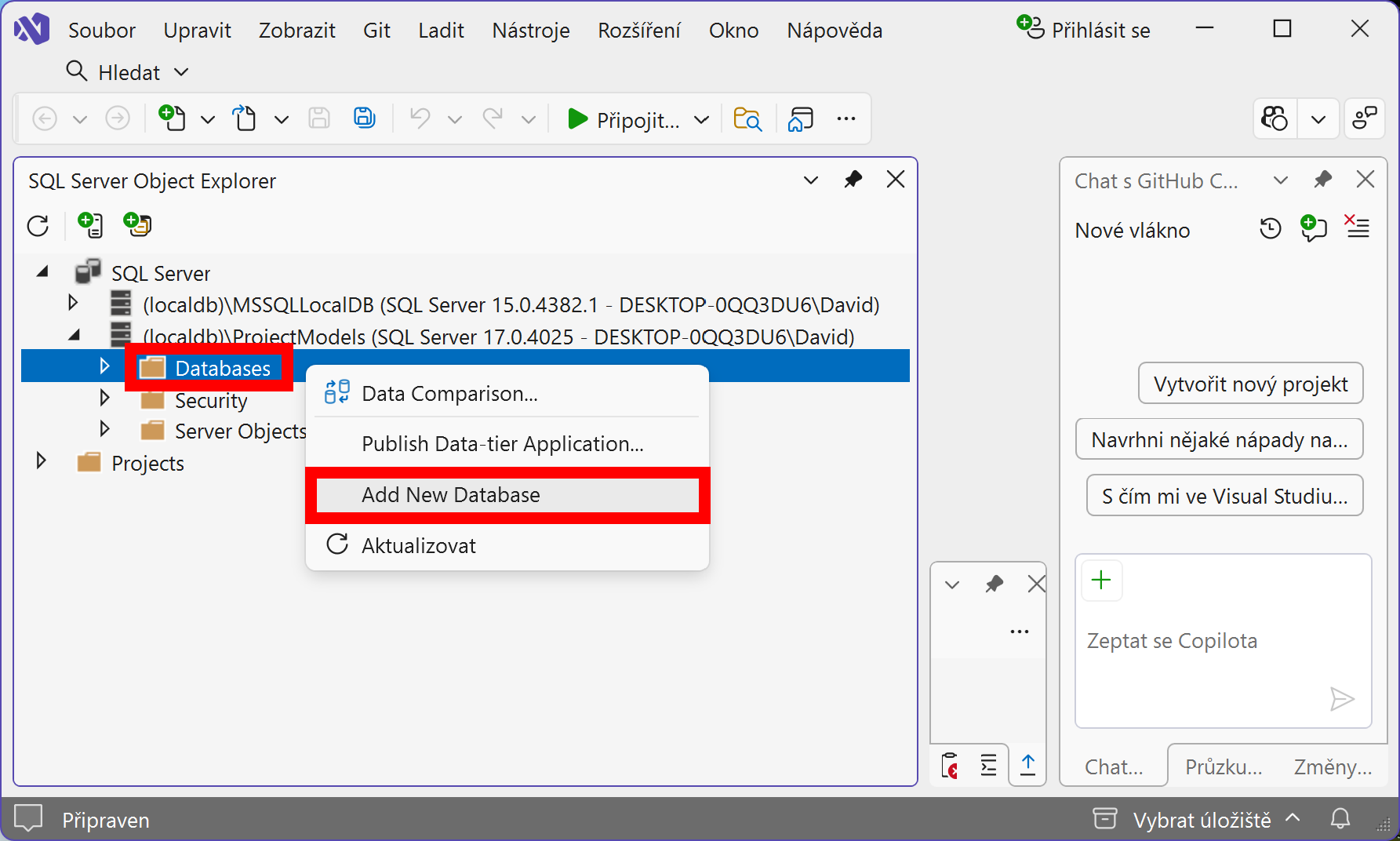Click the navigate backward arrow icon
Screen dimensions: 1400x841
[45, 118]
